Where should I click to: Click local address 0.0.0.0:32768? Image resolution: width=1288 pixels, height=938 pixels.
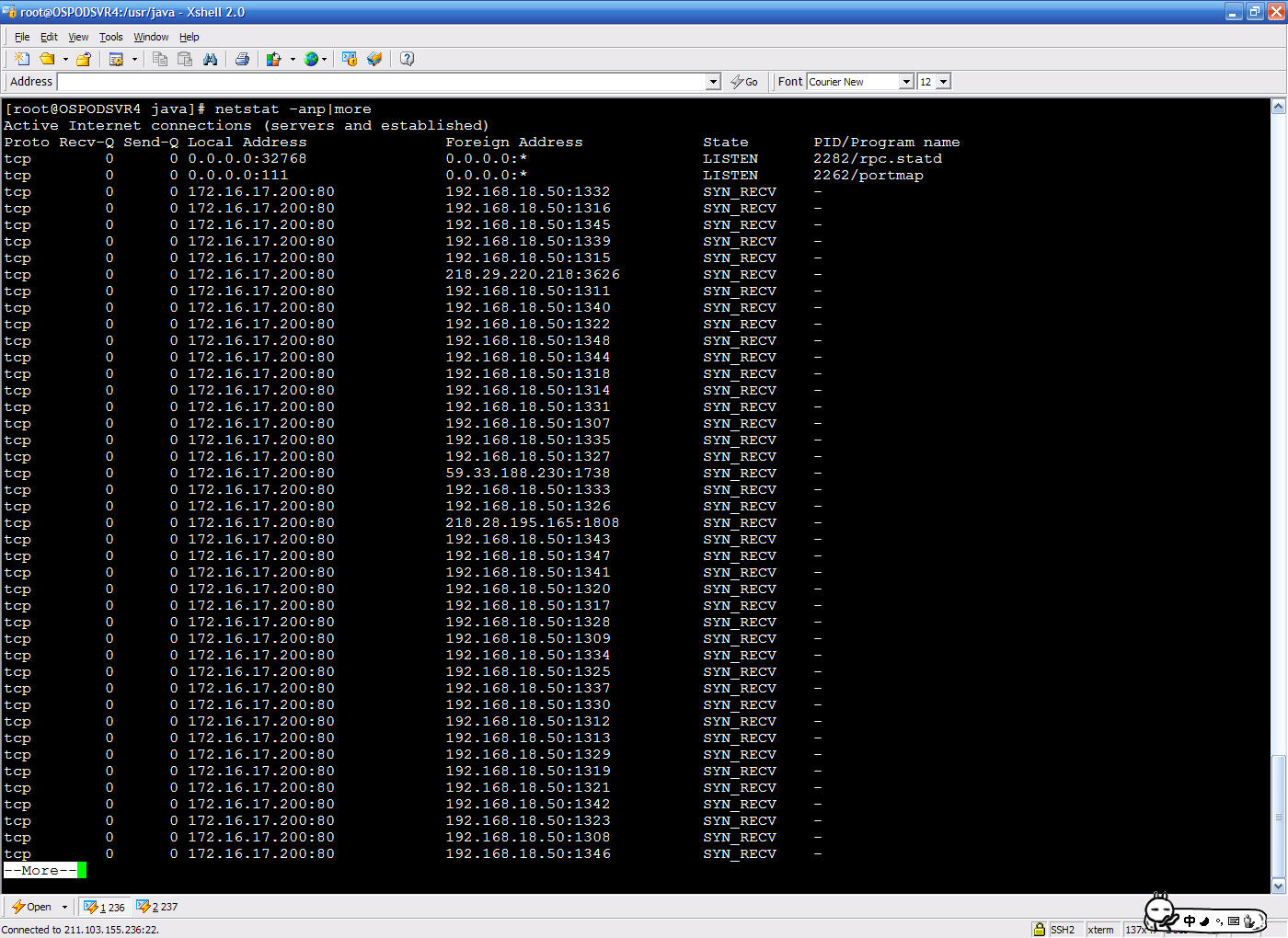(247, 158)
